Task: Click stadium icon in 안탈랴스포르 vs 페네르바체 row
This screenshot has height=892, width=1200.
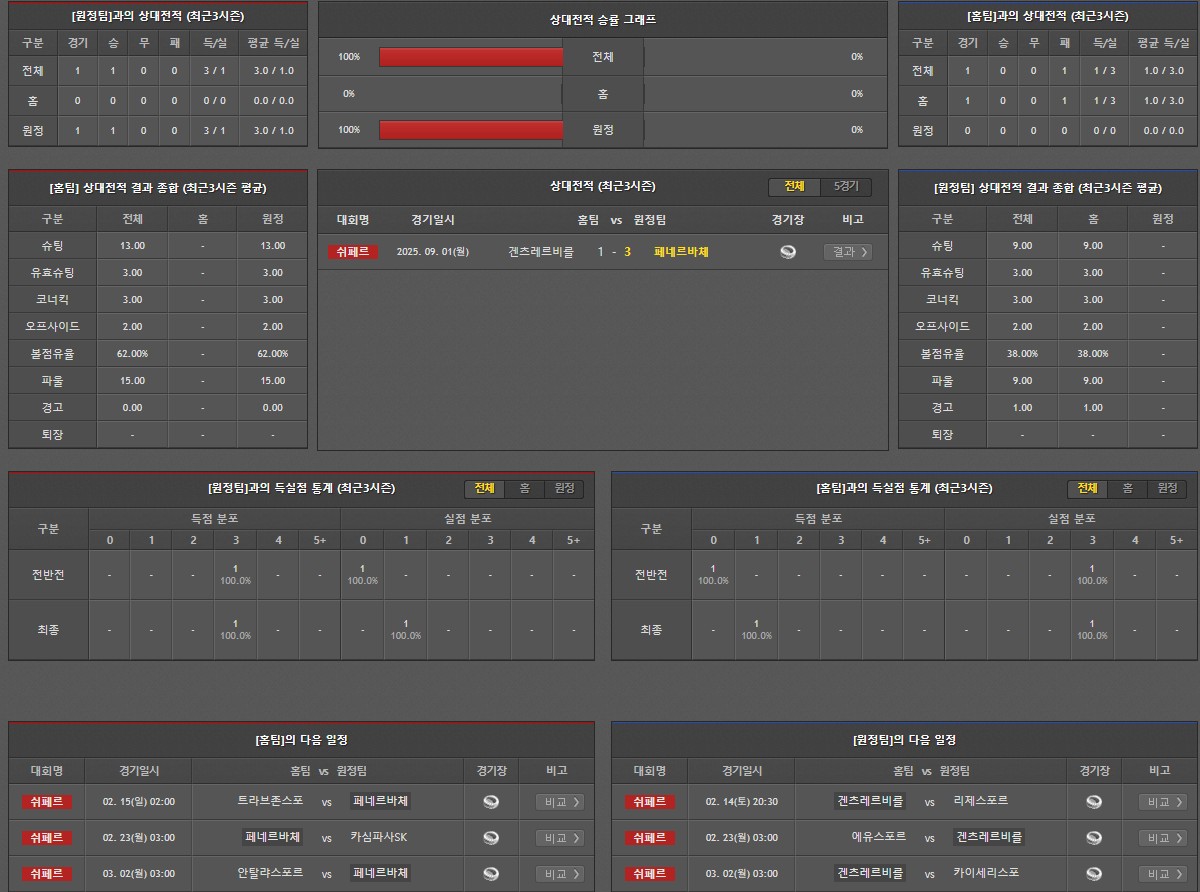Action: coord(491,874)
